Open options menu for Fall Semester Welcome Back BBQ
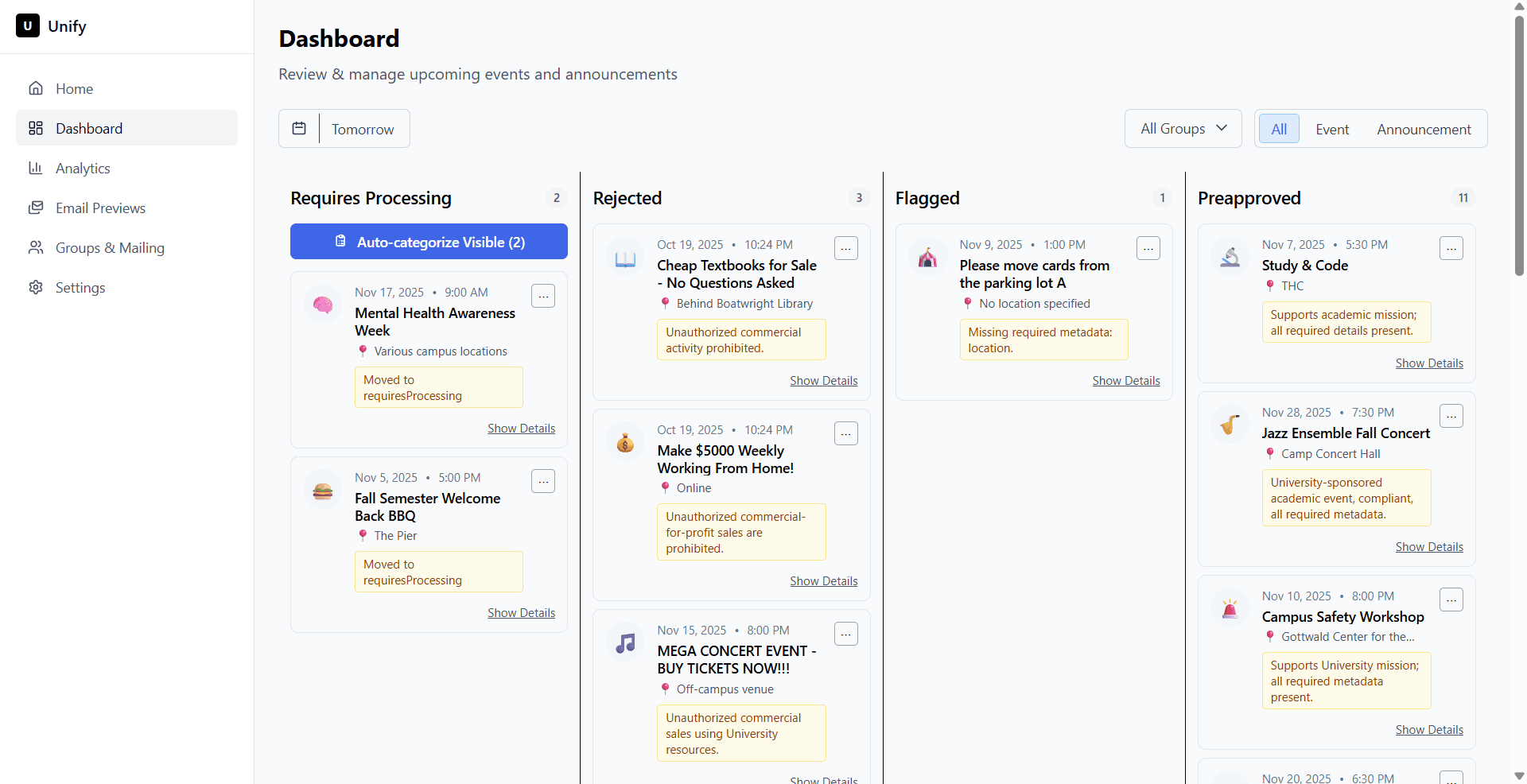The height and width of the screenshot is (784, 1527). (x=543, y=481)
